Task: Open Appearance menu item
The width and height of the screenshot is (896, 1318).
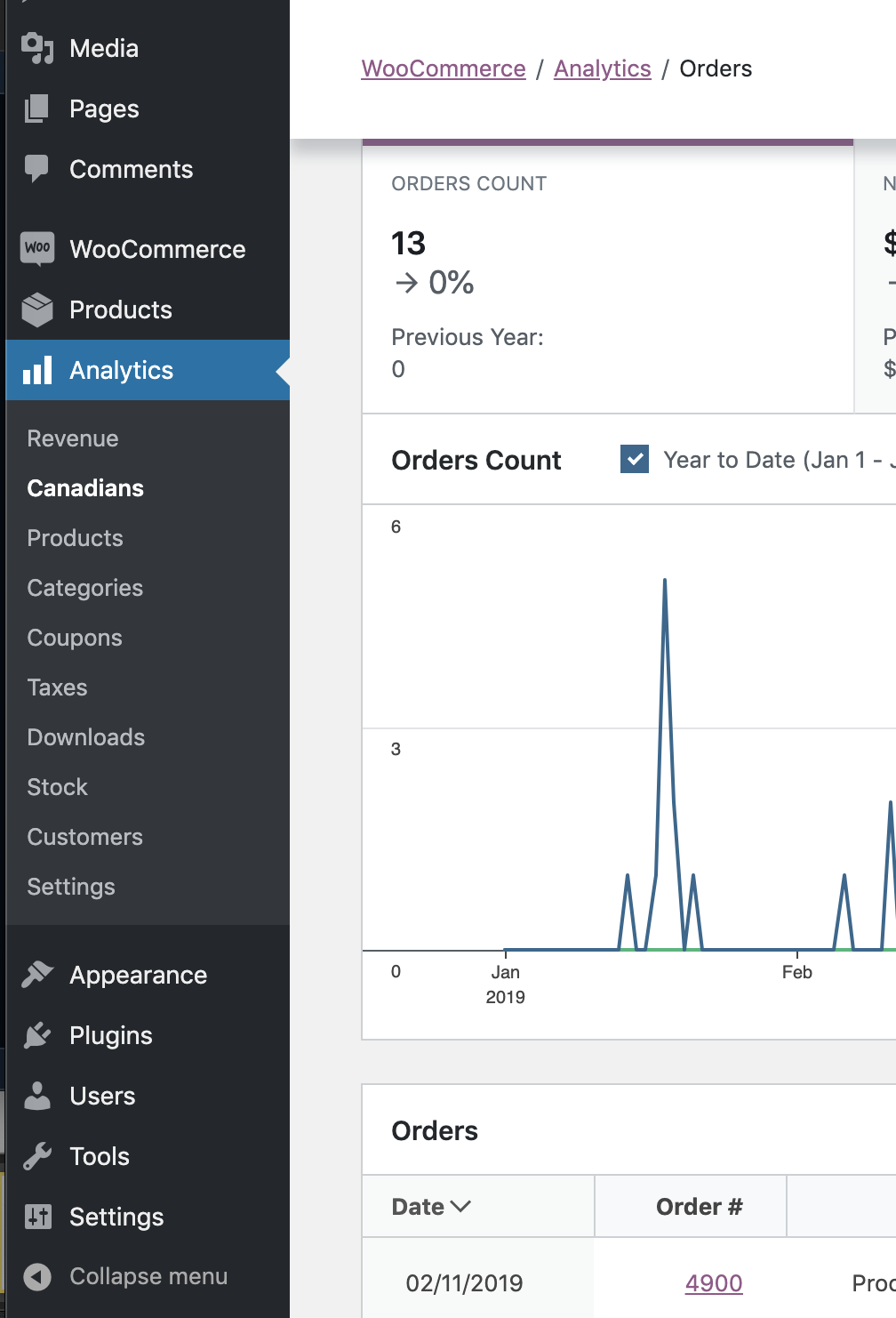Action: click(x=139, y=975)
